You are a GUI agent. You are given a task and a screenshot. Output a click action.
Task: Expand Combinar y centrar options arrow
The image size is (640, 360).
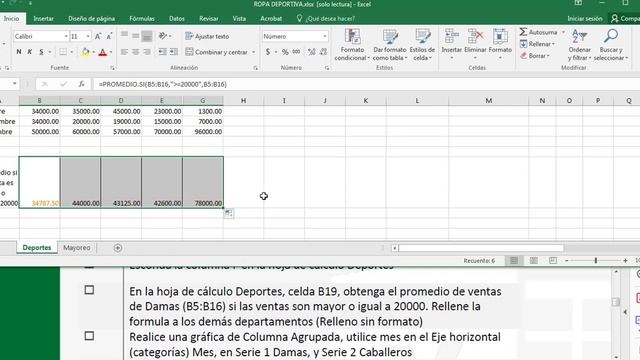click(x=253, y=52)
